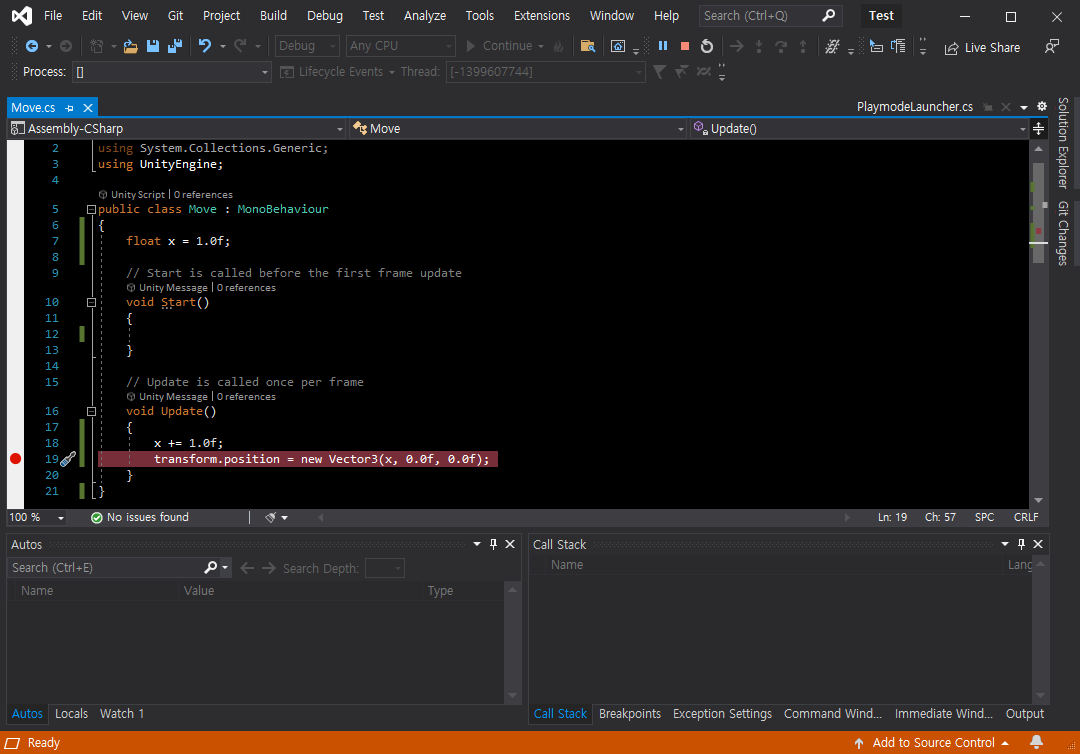Click the Thread filter funnel icon
The height and width of the screenshot is (754, 1080).
[660, 72]
